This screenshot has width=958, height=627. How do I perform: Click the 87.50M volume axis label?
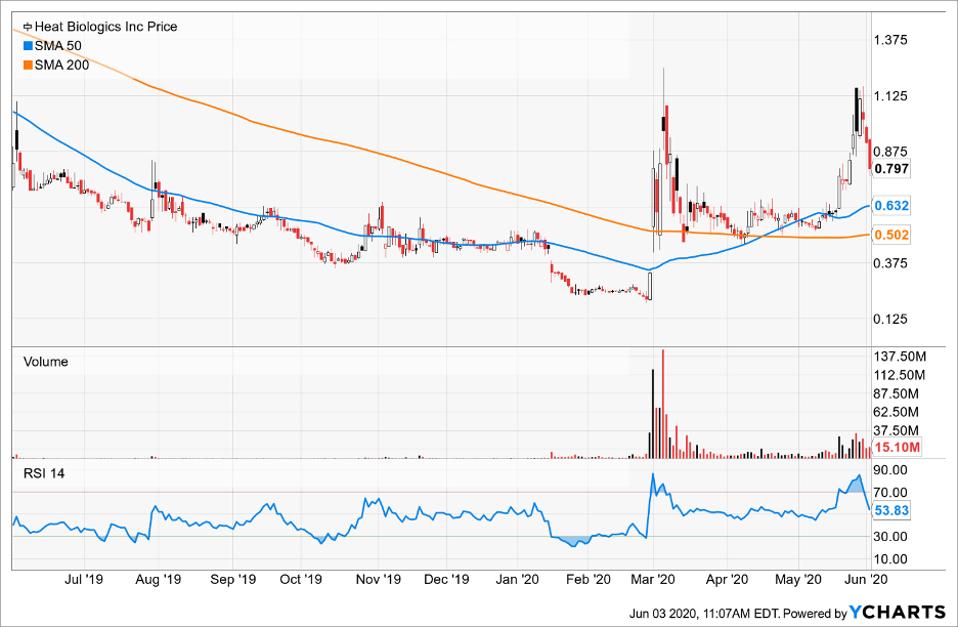(896, 394)
